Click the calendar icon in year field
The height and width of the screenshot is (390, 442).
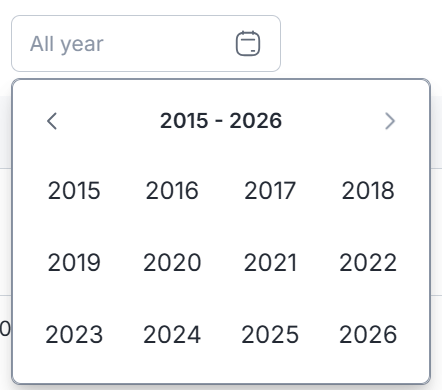click(248, 43)
